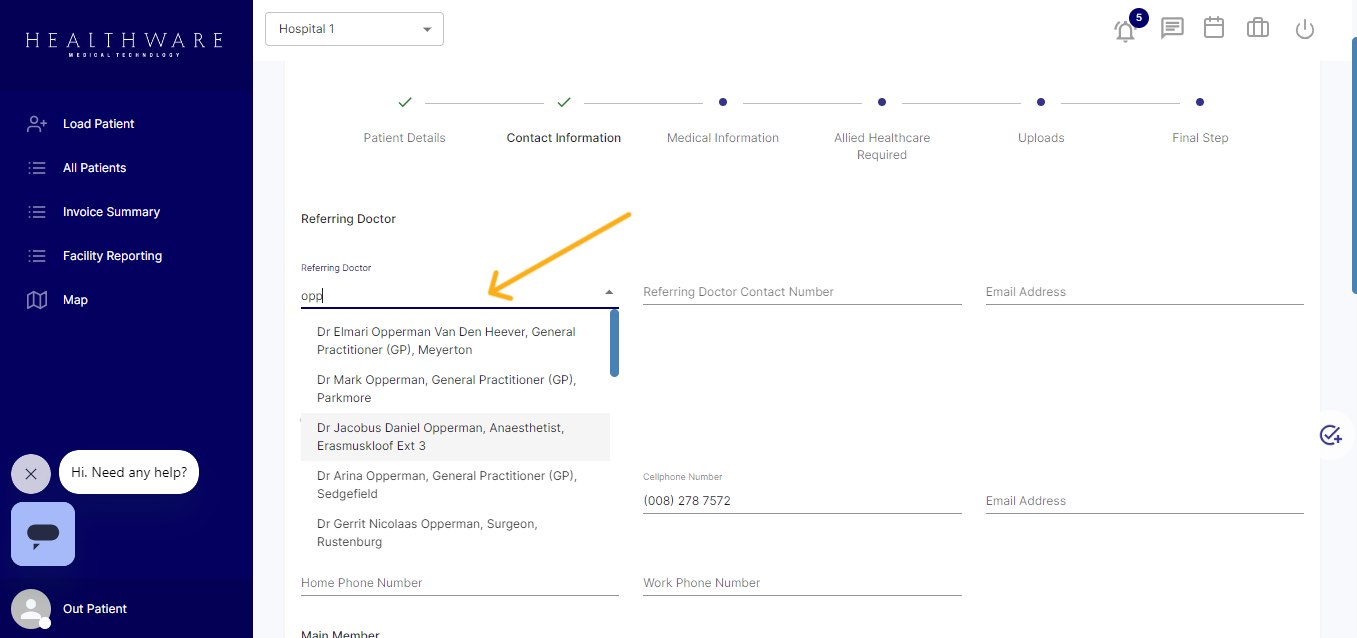Click the power logout icon
Image resolution: width=1357 pixels, height=638 pixels.
pos(1304,30)
